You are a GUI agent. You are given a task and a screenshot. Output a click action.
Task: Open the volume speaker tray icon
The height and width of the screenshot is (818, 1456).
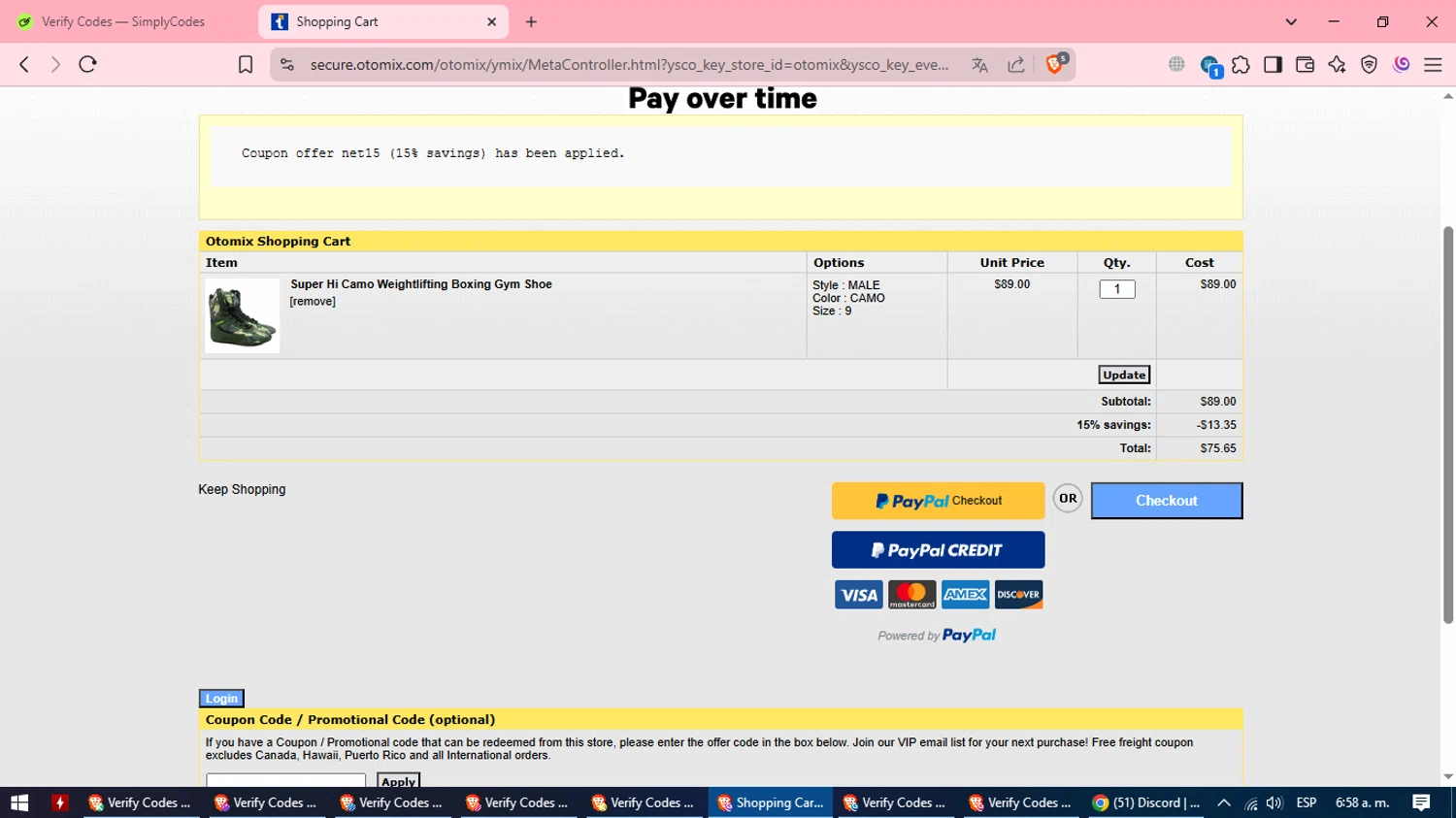click(x=1274, y=802)
